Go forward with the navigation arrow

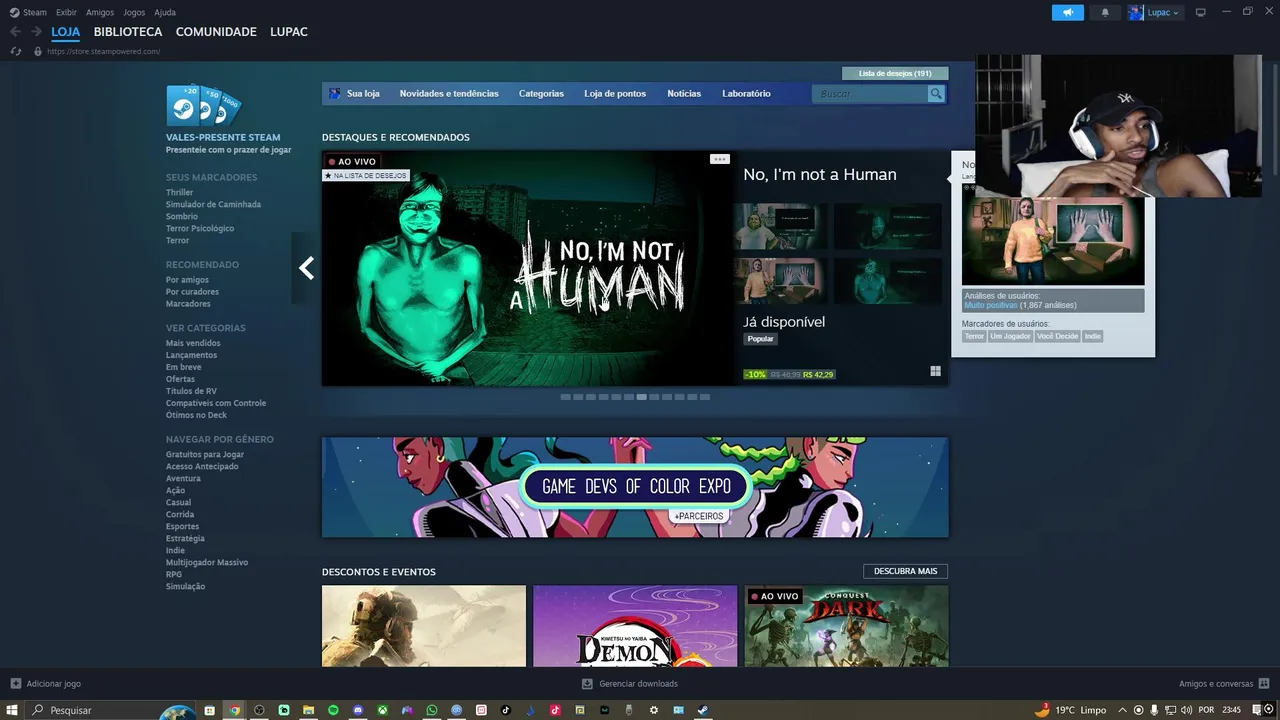click(36, 32)
